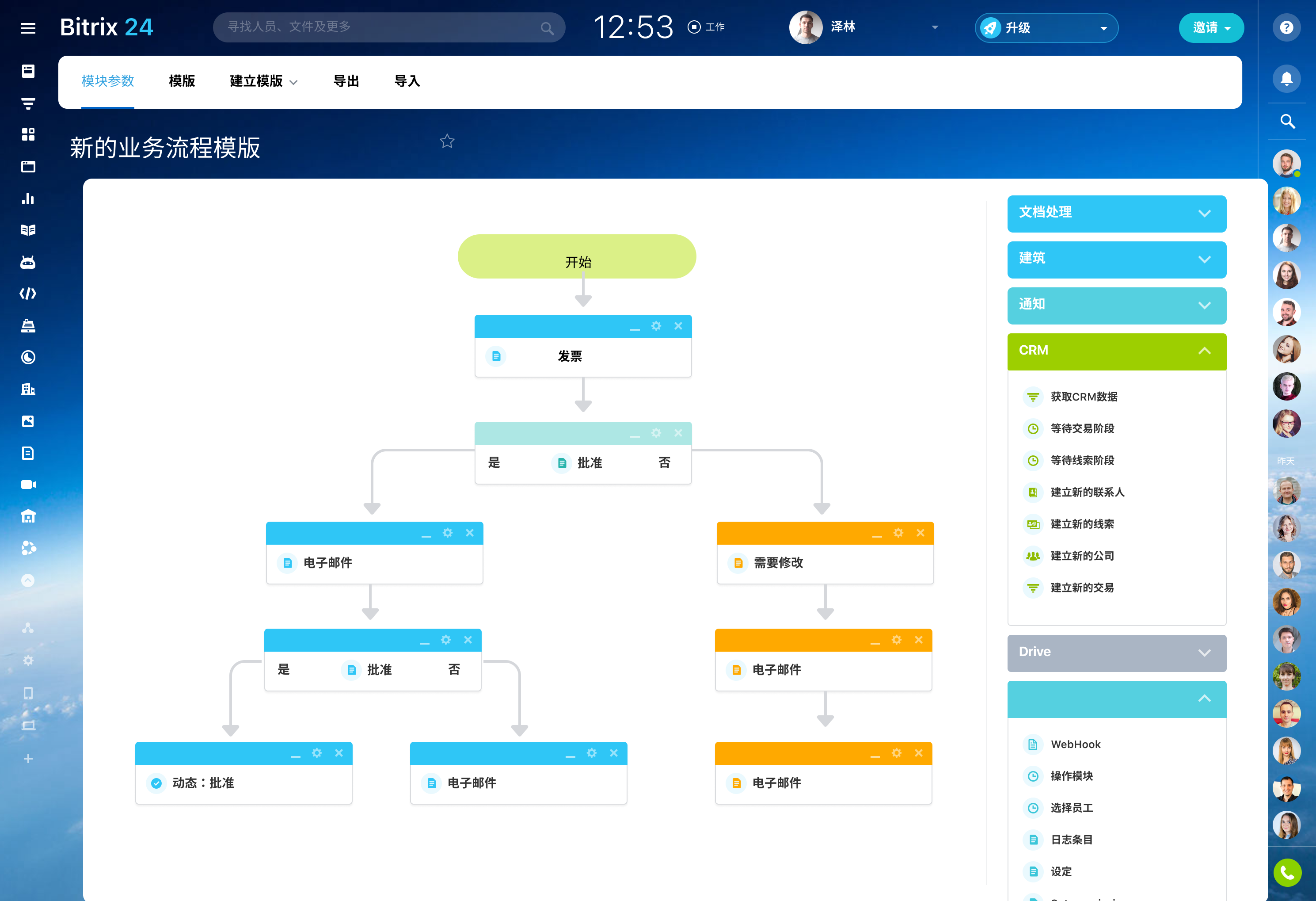
Task: Minimize the top 批准 approval block
Action: [x=634, y=434]
